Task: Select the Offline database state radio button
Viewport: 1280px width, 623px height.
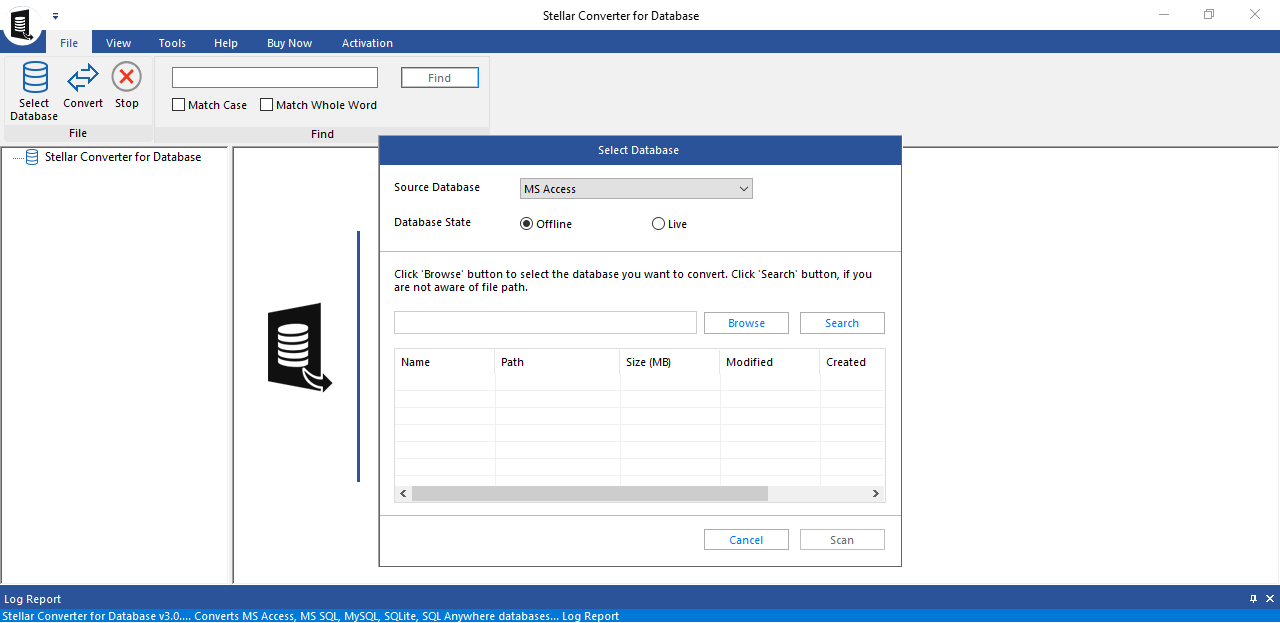Action: coord(526,224)
